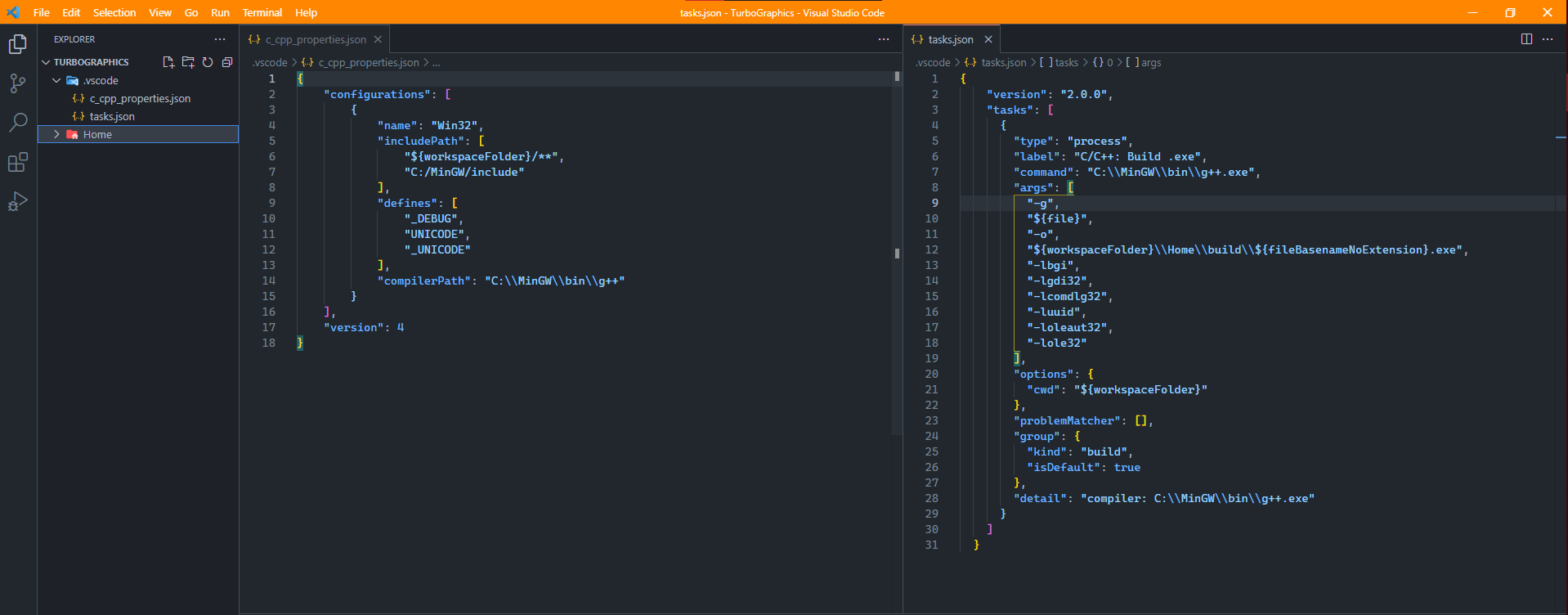This screenshot has width=1568, height=615.
Task: Click the "includePath" key text
Action: pyautogui.click(x=421, y=141)
